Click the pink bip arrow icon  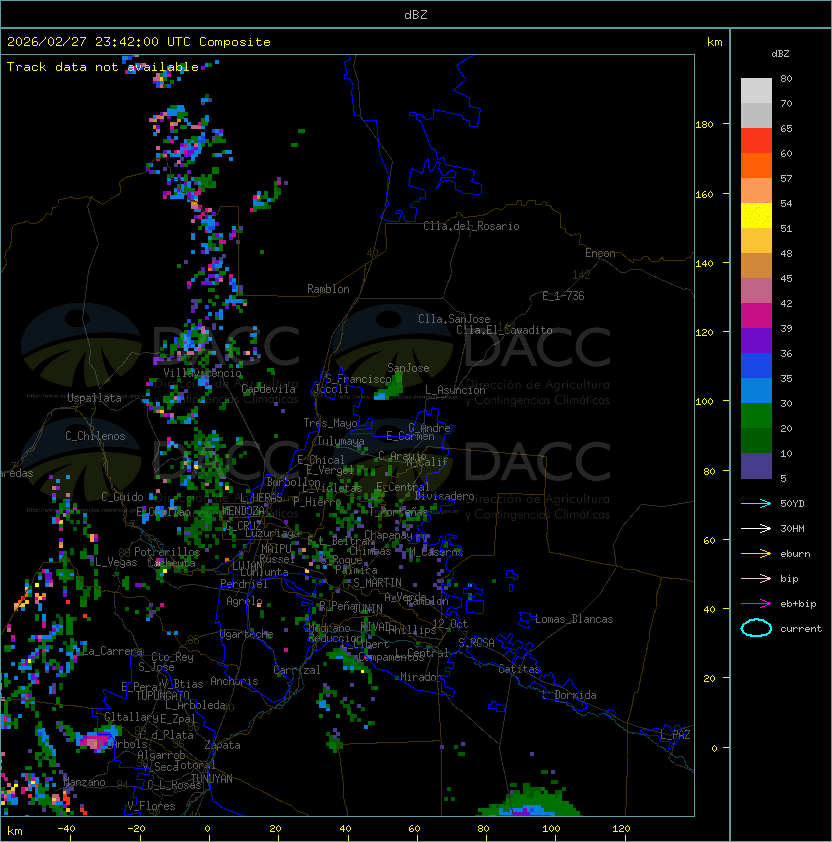coord(756,578)
